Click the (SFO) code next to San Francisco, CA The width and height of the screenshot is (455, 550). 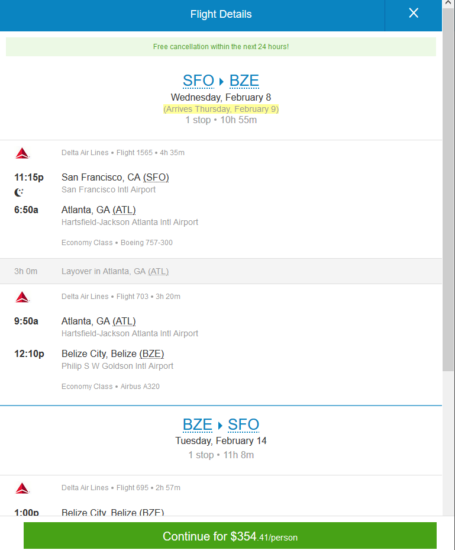click(156, 177)
